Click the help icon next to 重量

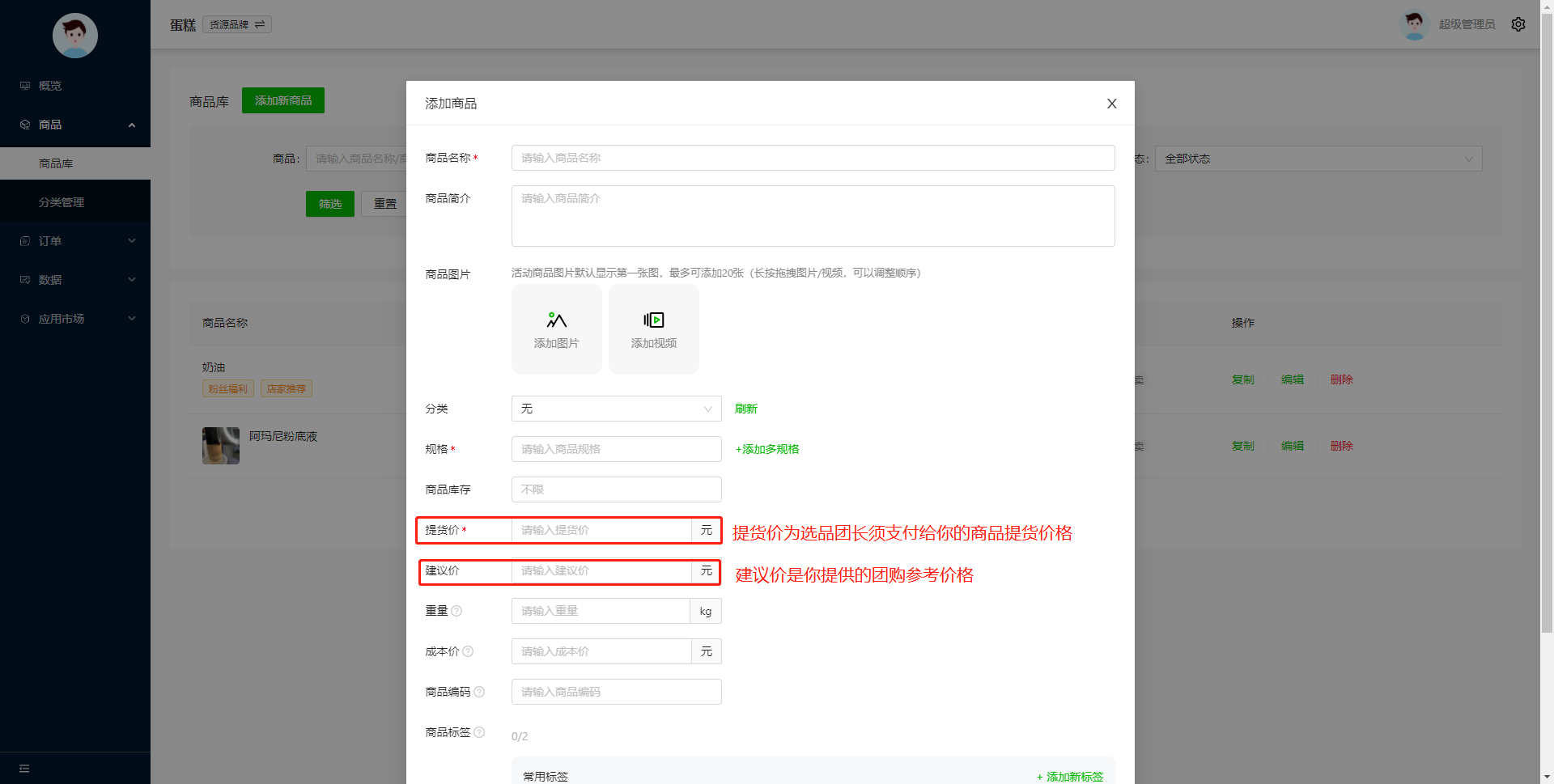click(456, 611)
